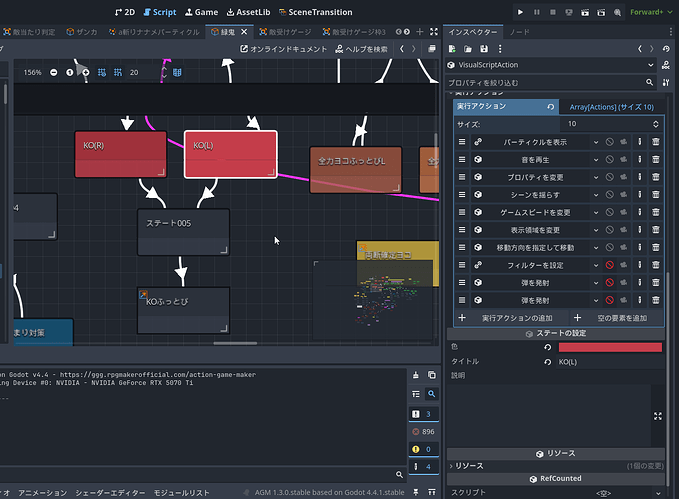Screen dimensions: 679x499
Task: Switch to the ノード tab
Action: pos(519,32)
